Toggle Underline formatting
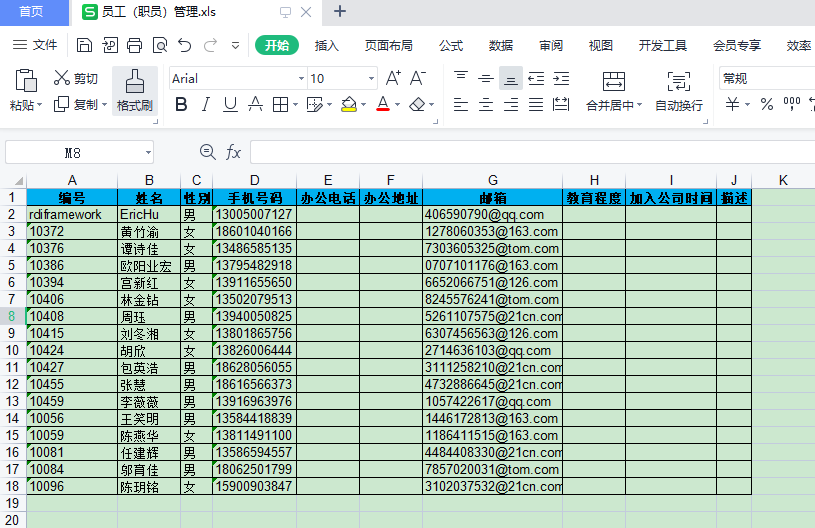The height and width of the screenshot is (528, 815). point(230,105)
